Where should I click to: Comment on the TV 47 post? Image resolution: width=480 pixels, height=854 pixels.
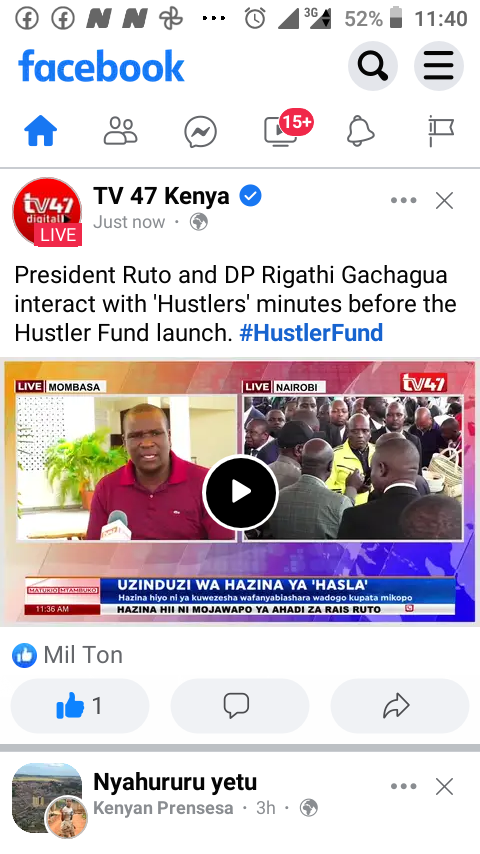pos(240,706)
